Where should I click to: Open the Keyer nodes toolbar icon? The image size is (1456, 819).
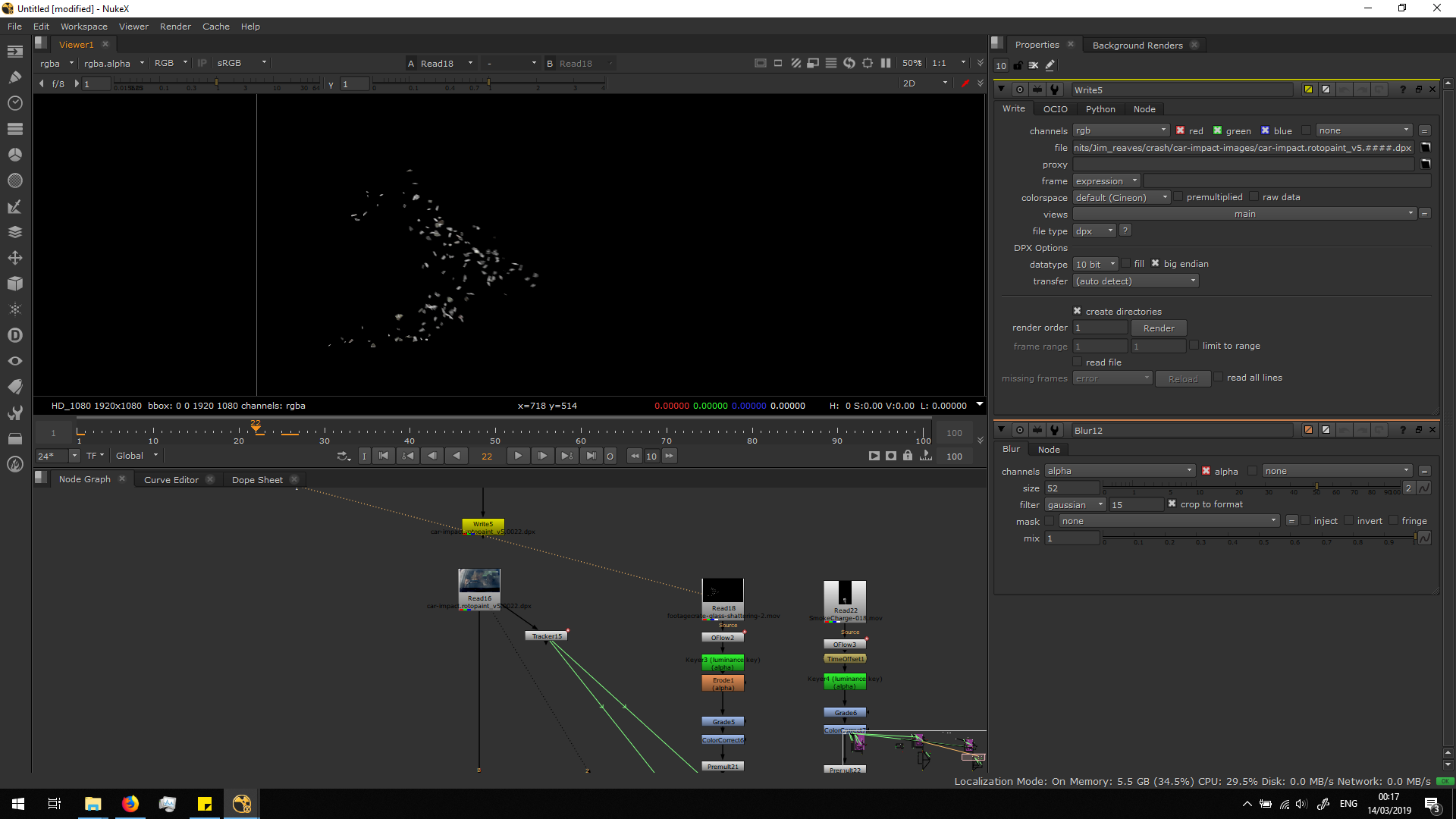[14, 206]
